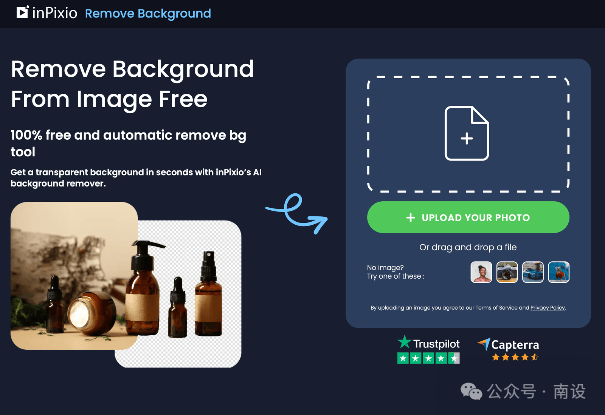Open the Terms of Service link
Image resolution: width=605 pixels, height=415 pixels.
[497, 308]
